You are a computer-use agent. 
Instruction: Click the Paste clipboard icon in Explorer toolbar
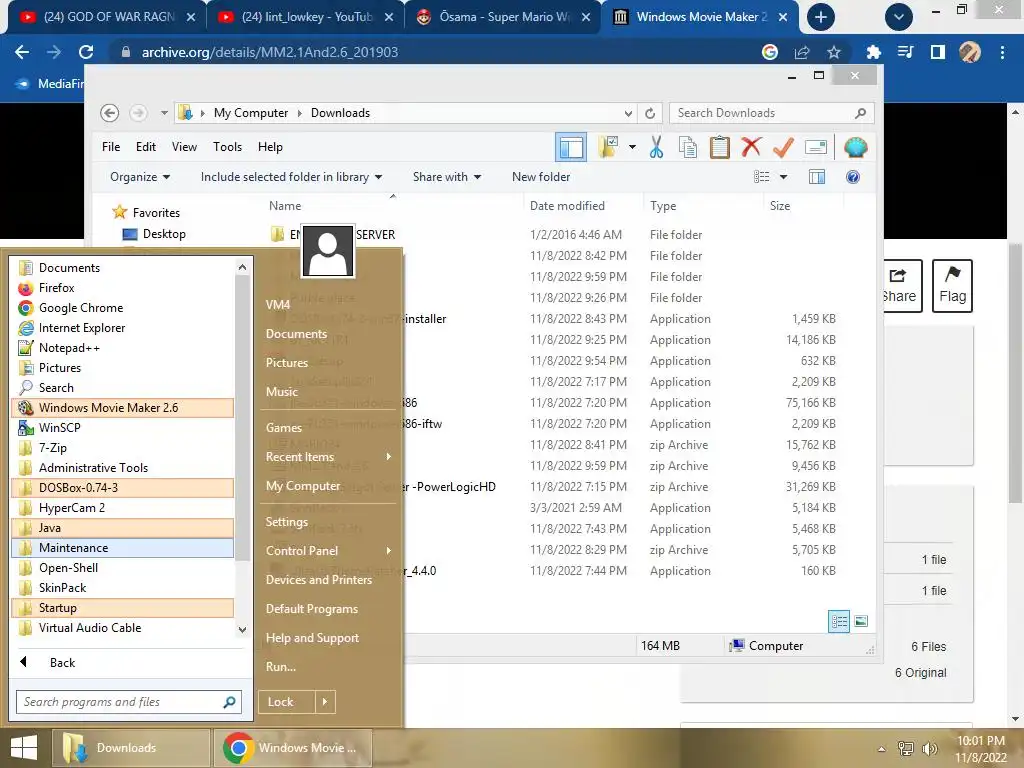(720, 147)
